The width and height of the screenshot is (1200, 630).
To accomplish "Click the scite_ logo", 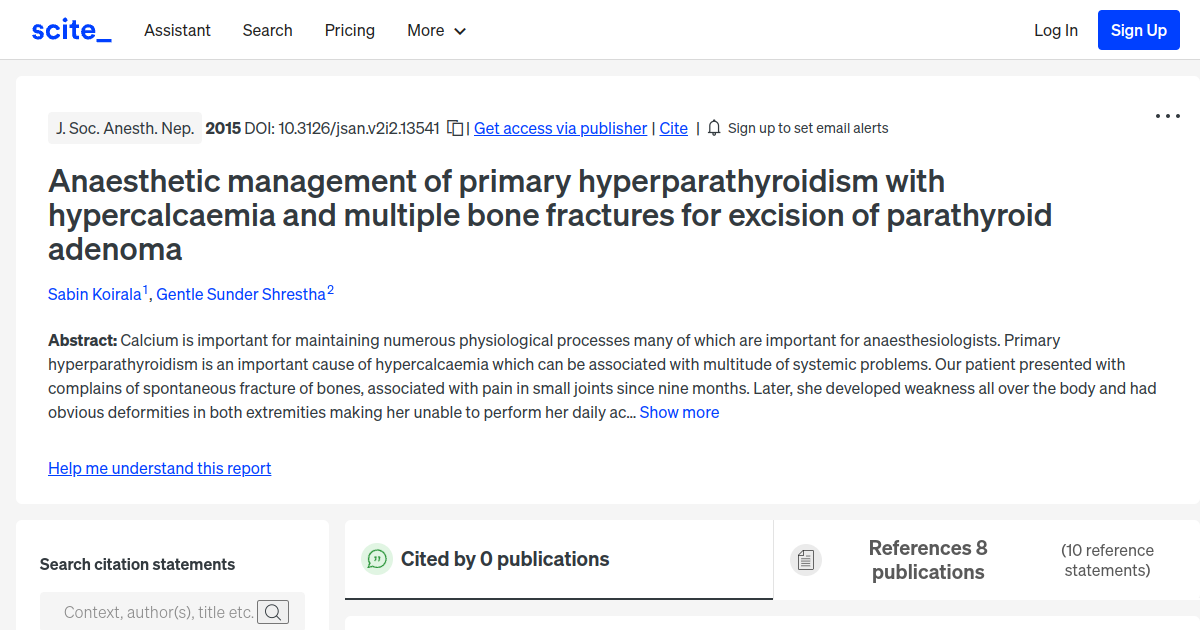I will tap(70, 29).
